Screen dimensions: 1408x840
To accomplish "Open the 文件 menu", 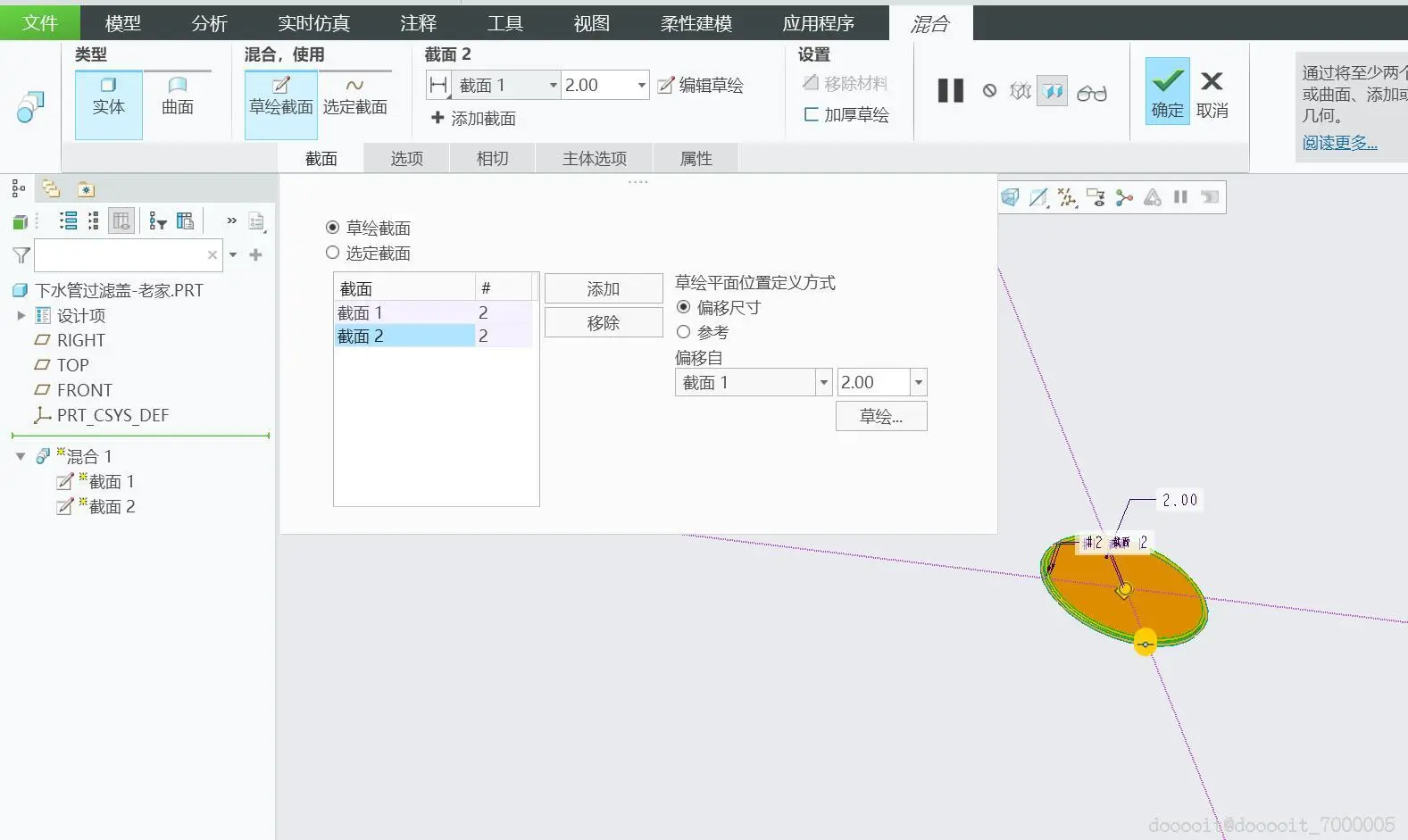I will coord(40,22).
